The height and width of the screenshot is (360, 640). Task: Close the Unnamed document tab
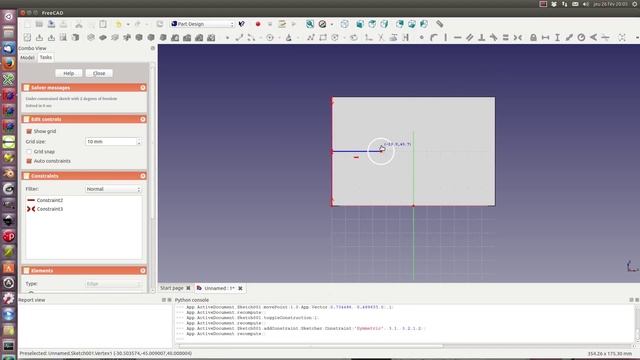[x=240, y=288]
